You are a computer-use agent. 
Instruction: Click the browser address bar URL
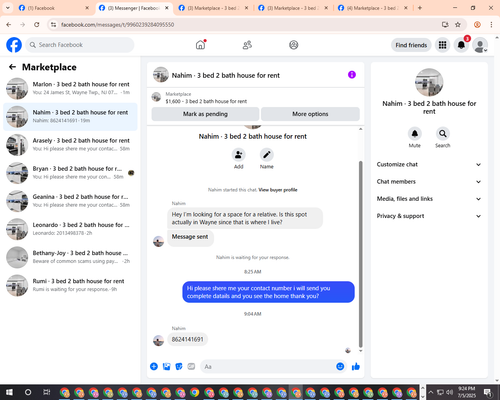[x=117, y=25]
